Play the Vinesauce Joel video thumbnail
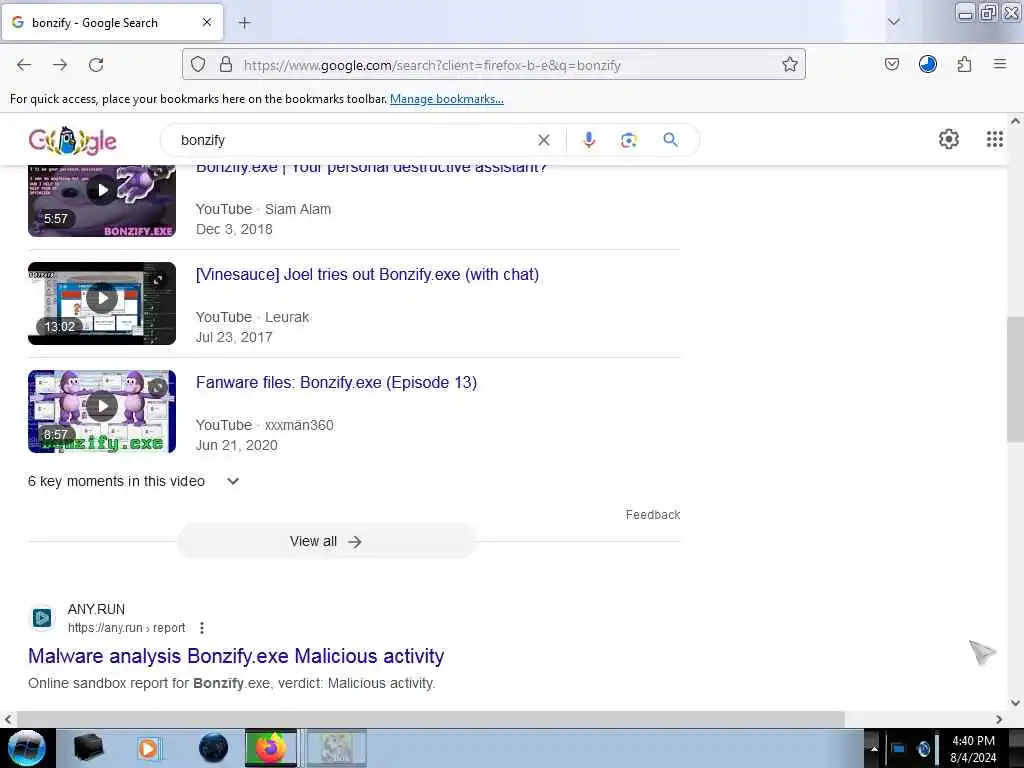Screen dimensions: 1024x768 (102, 303)
